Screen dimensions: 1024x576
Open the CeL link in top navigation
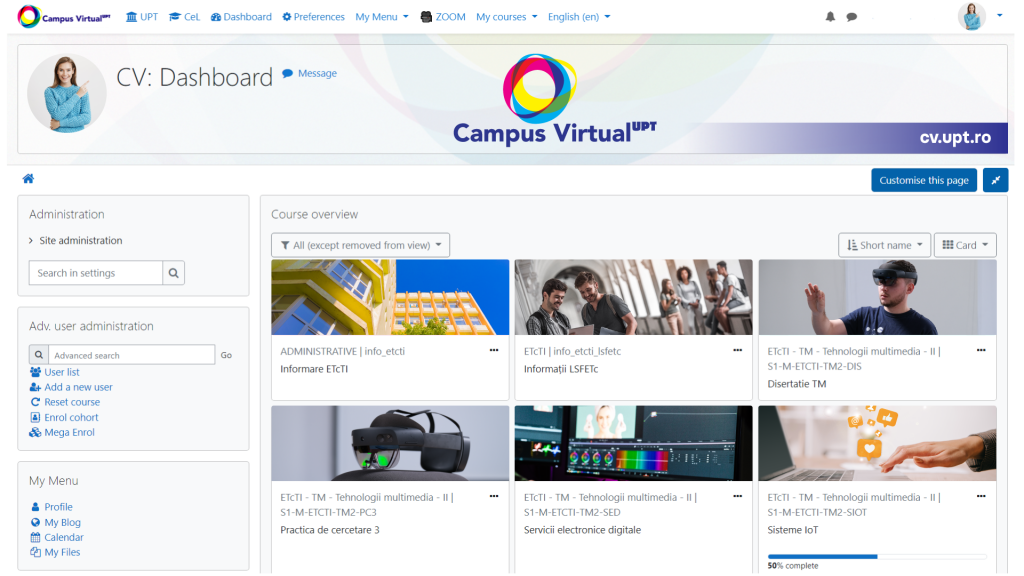[184, 17]
